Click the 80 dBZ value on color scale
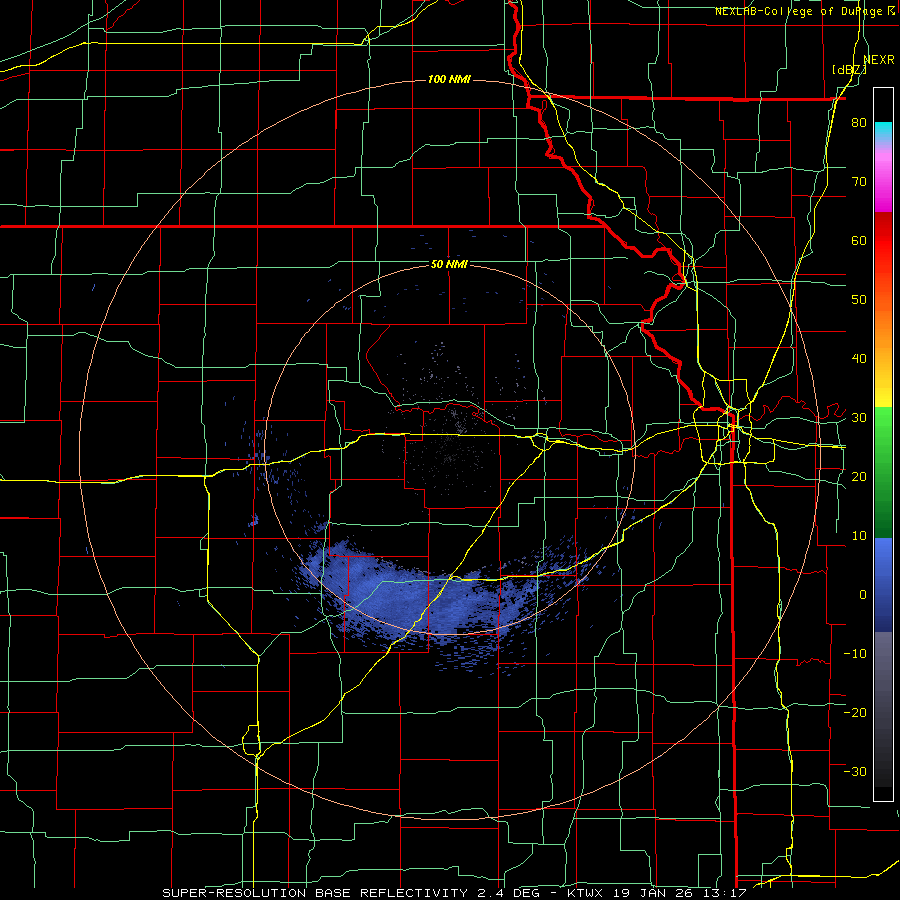 [859, 123]
